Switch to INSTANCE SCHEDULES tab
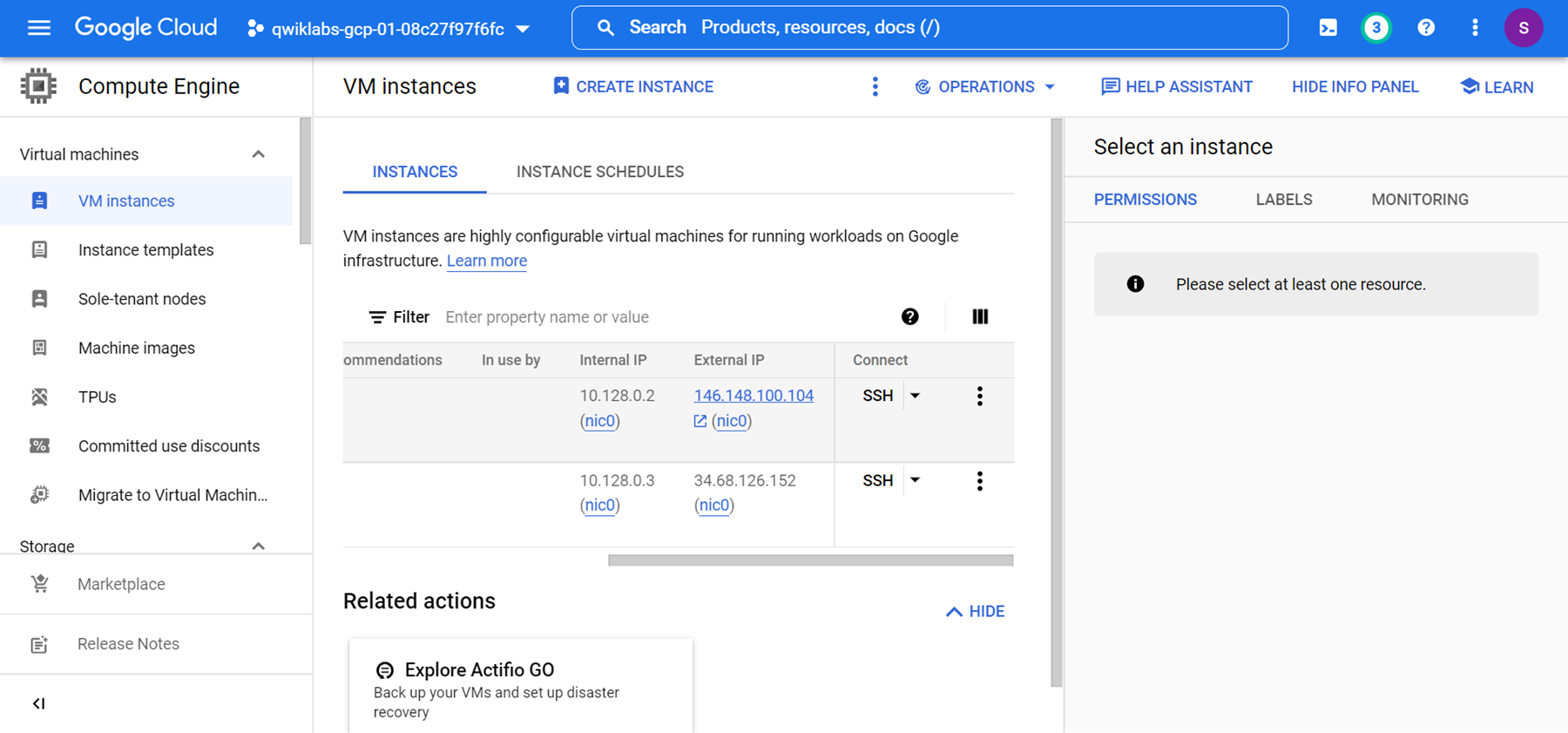This screenshot has height=733, width=1568. coord(600,172)
